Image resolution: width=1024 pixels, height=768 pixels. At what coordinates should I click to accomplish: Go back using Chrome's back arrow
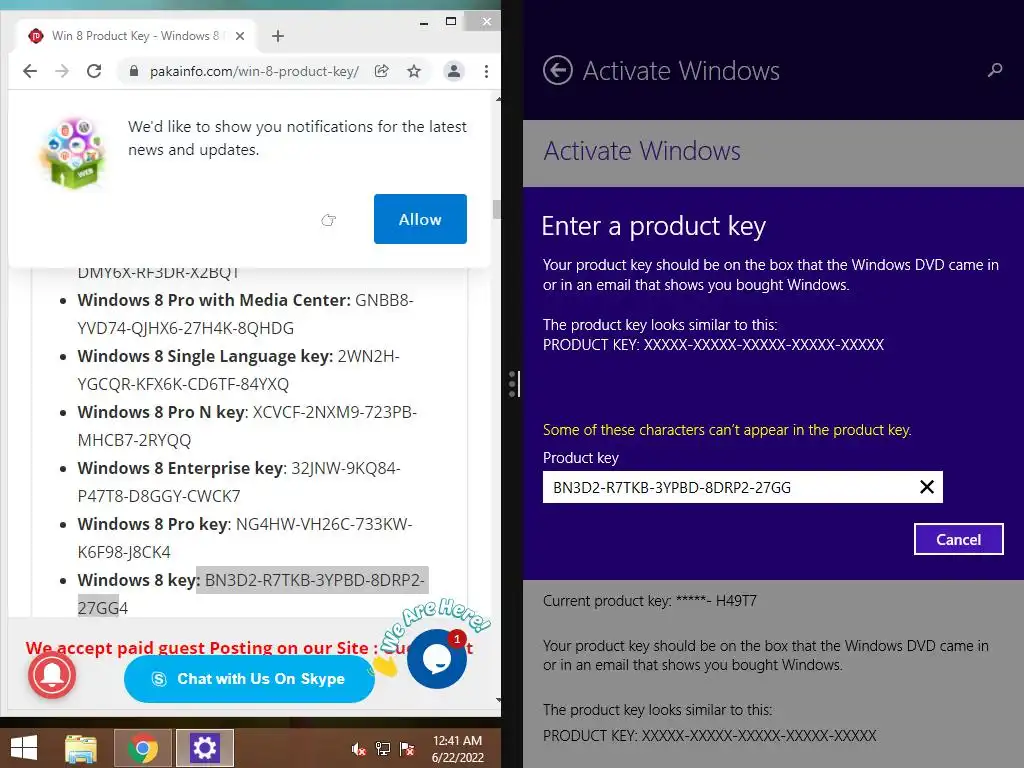coord(30,71)
